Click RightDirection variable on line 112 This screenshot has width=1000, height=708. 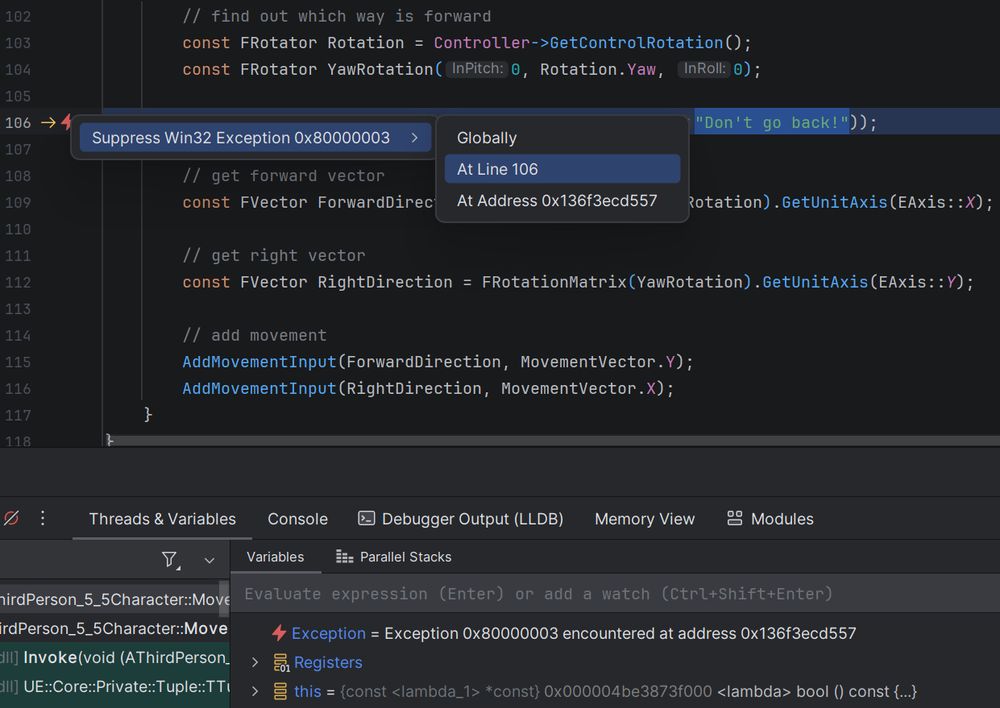click(x=385, y=283)
